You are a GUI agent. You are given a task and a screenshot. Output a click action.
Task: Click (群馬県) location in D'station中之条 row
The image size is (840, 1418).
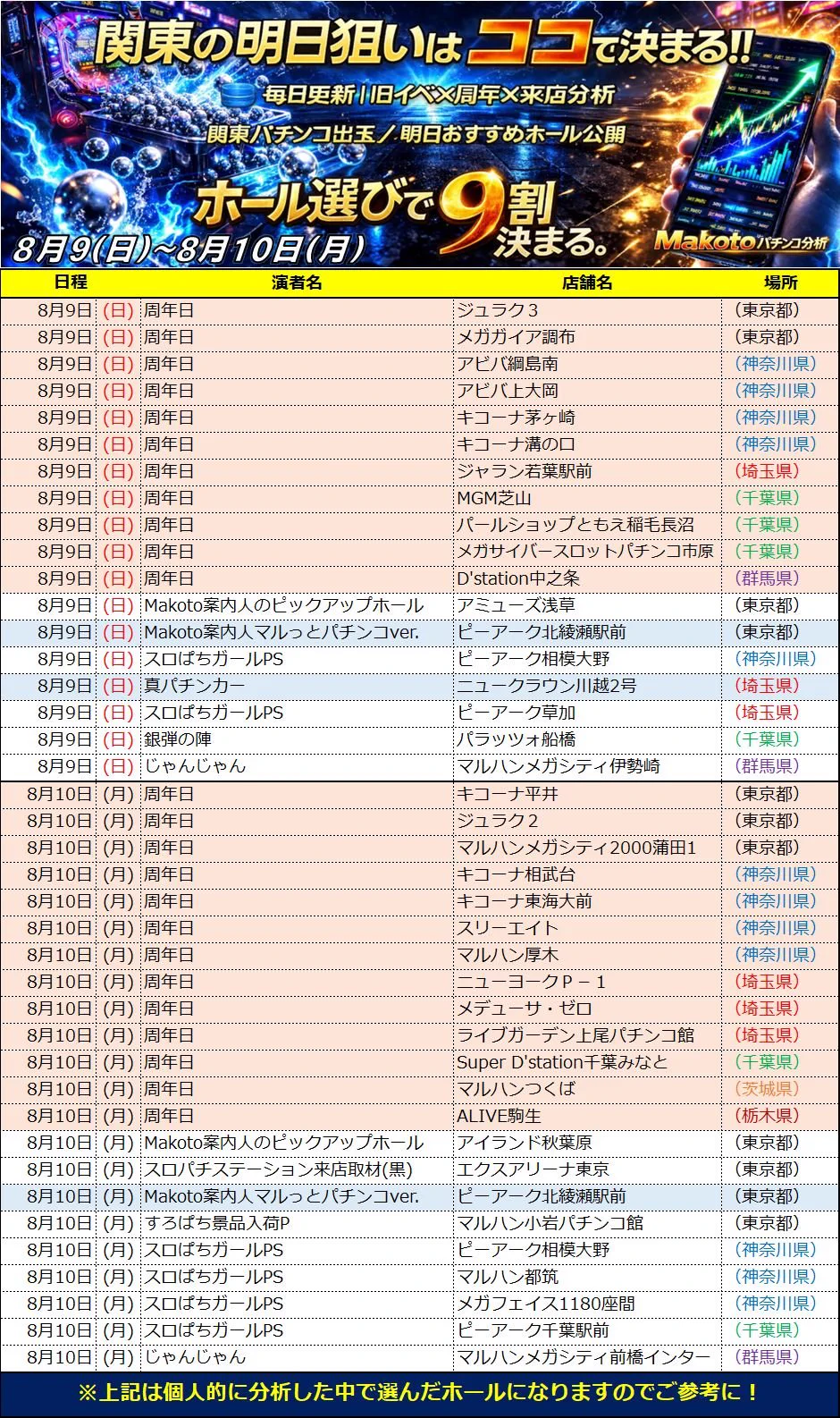point(767,578)
